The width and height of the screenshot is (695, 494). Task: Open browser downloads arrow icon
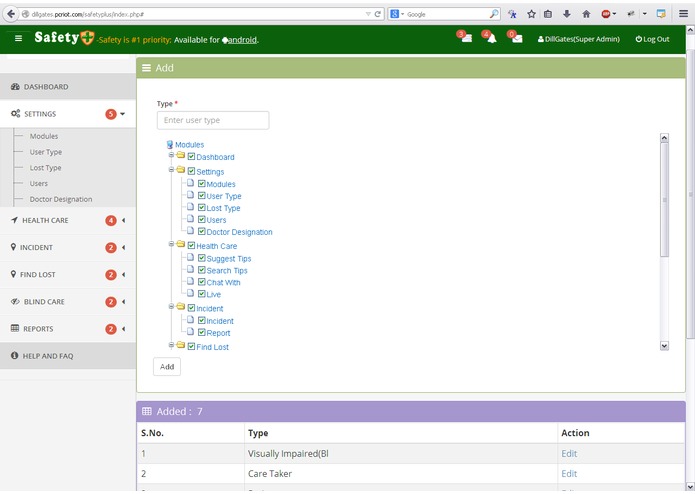pyautogui.click(x=566, y=14)
